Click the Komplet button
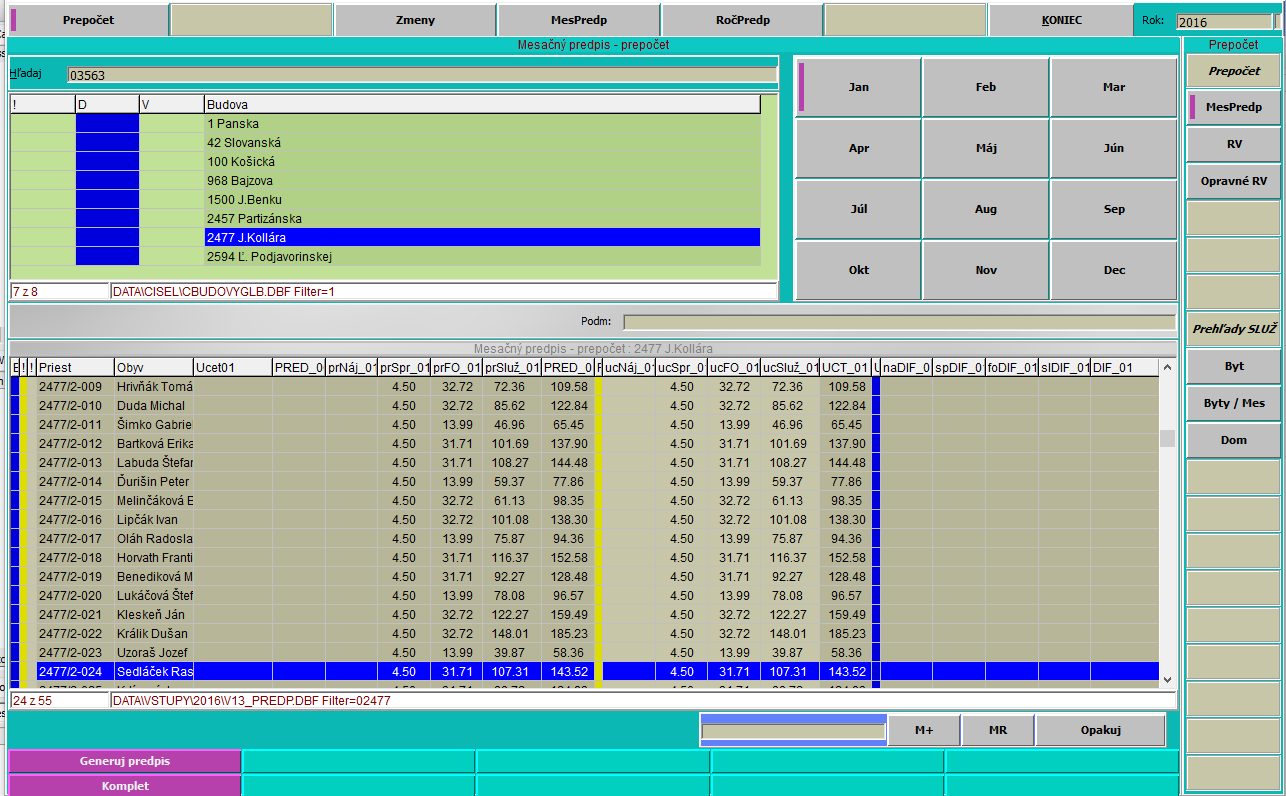 (125, 786)
